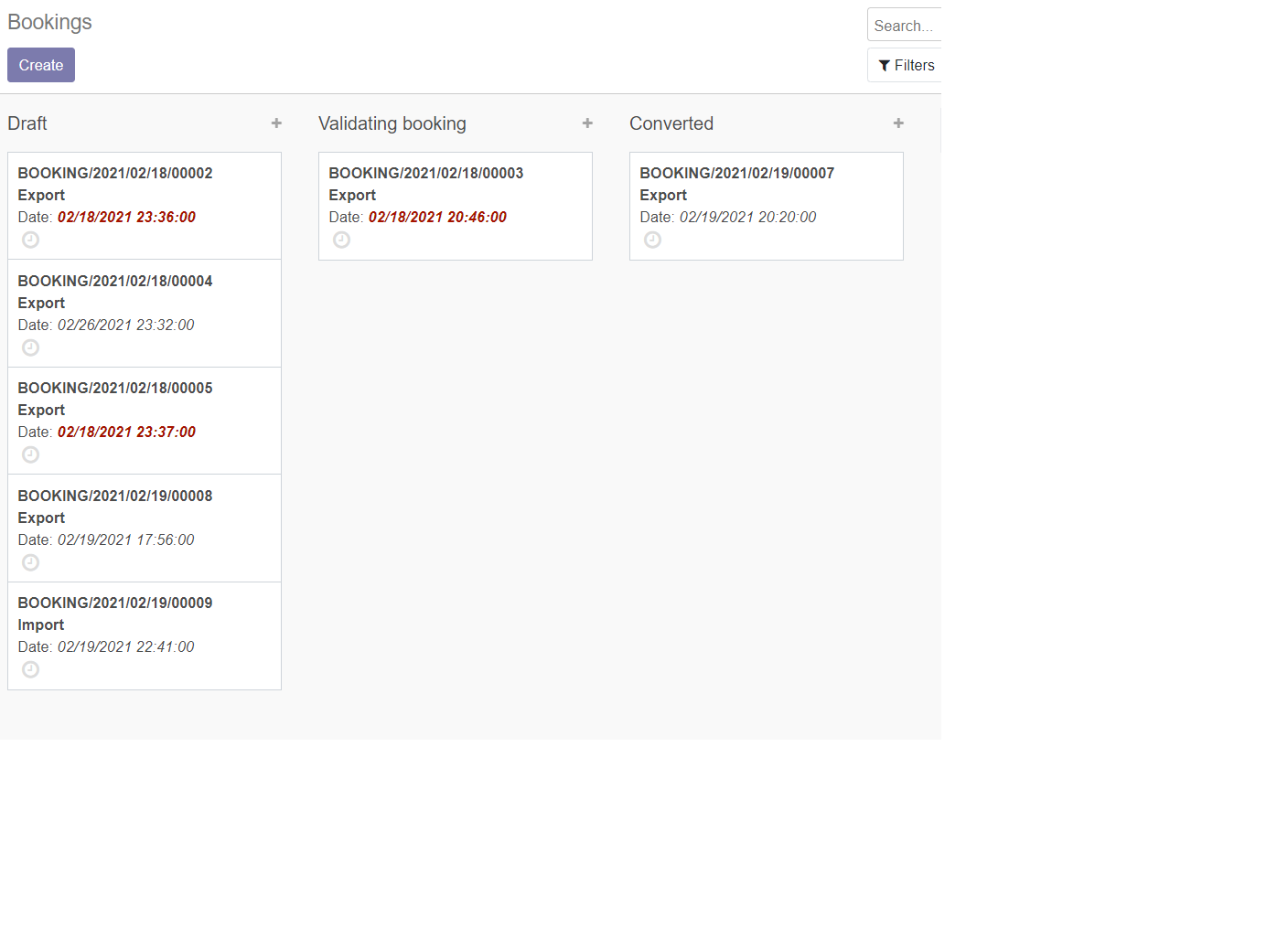Open the Filters dropdown

906,66
